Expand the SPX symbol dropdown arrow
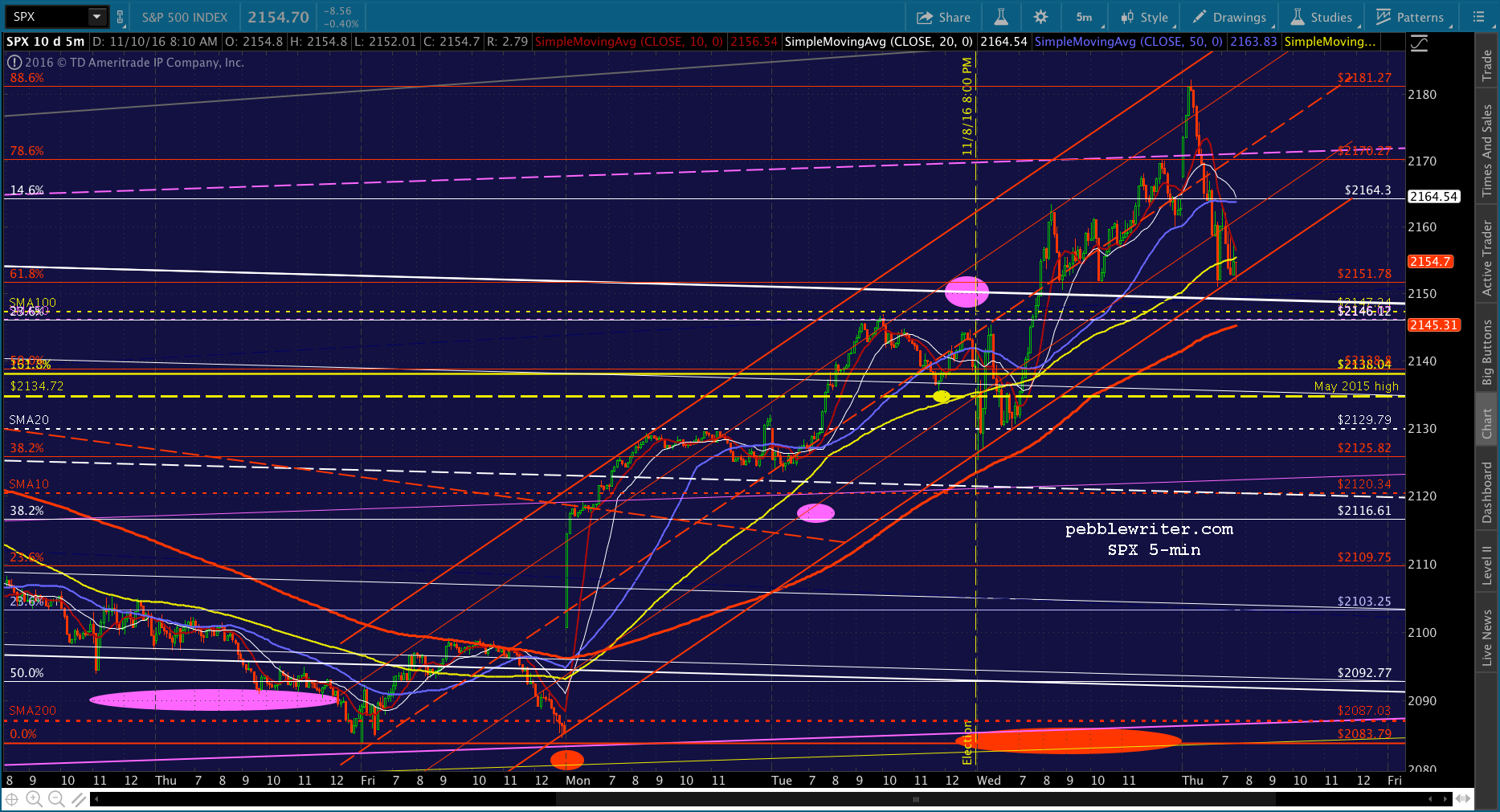Viewport: 1500px width, 812px height. pyautogui.click(x=97, y=17)
